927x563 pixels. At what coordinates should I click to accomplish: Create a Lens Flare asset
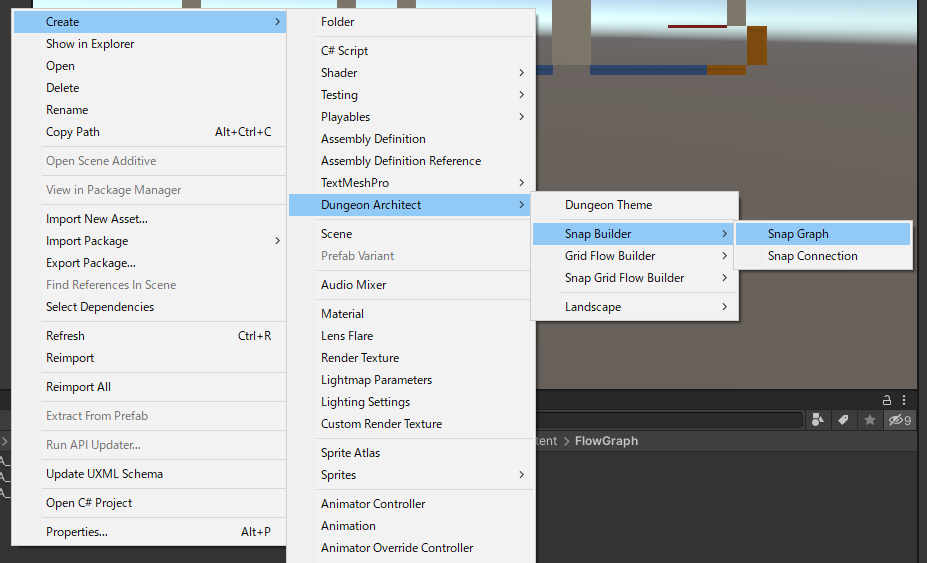[x=410, y=335]
